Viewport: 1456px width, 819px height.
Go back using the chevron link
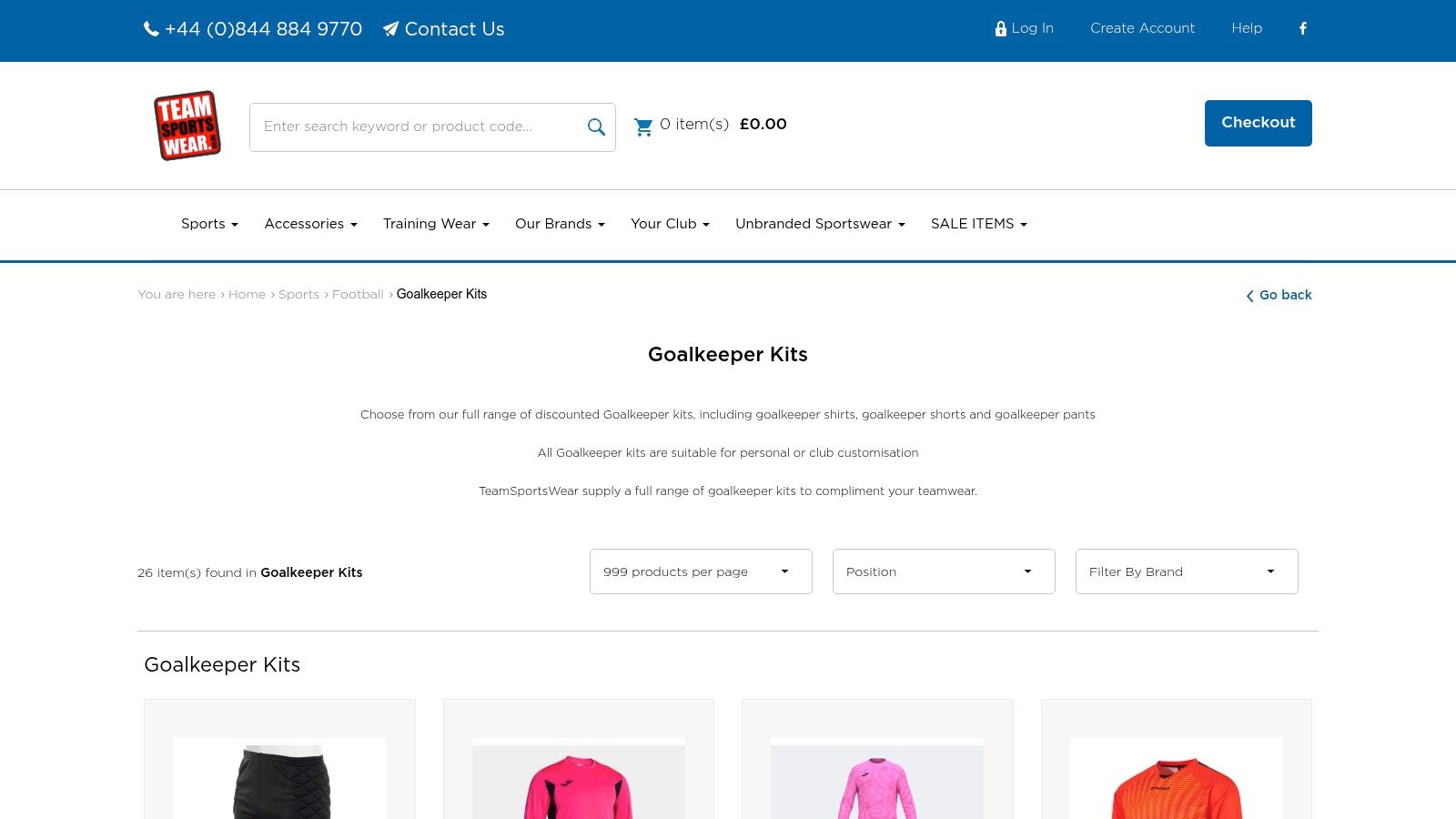coord(1279,295)
